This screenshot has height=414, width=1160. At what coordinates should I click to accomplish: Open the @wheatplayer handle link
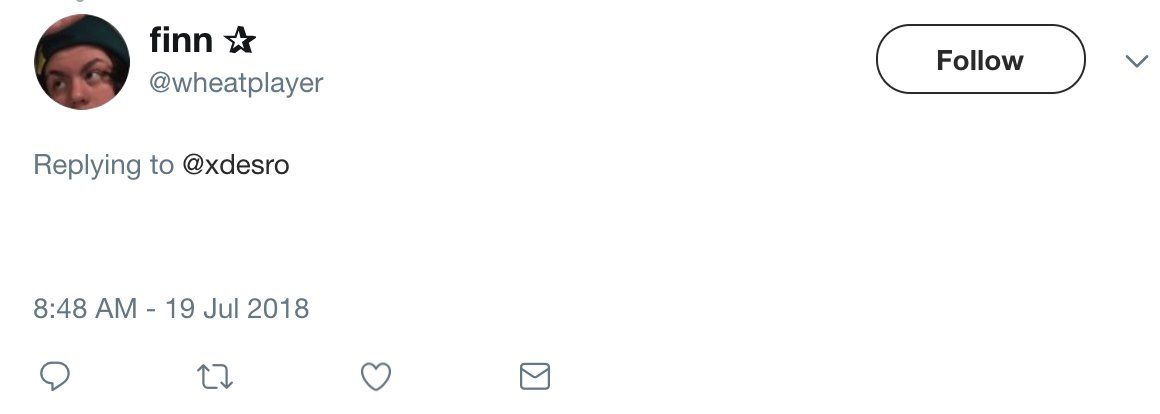click(x=236, y=83)
